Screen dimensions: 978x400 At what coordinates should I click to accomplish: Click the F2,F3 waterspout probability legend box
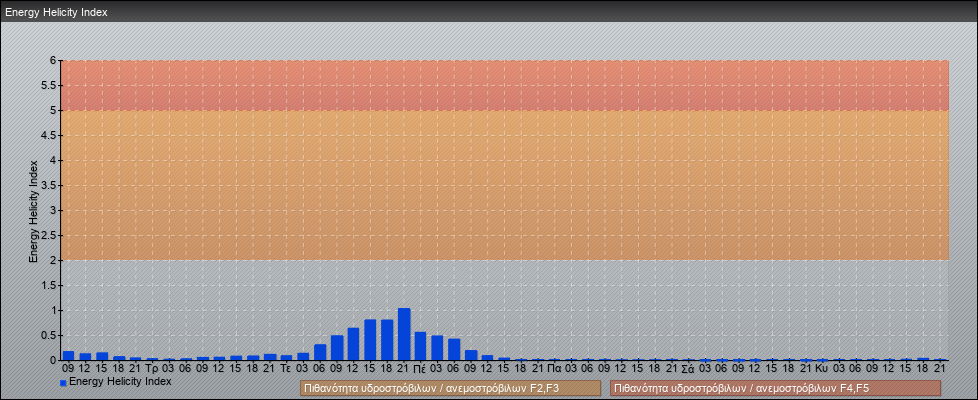(x=450, y=388)
